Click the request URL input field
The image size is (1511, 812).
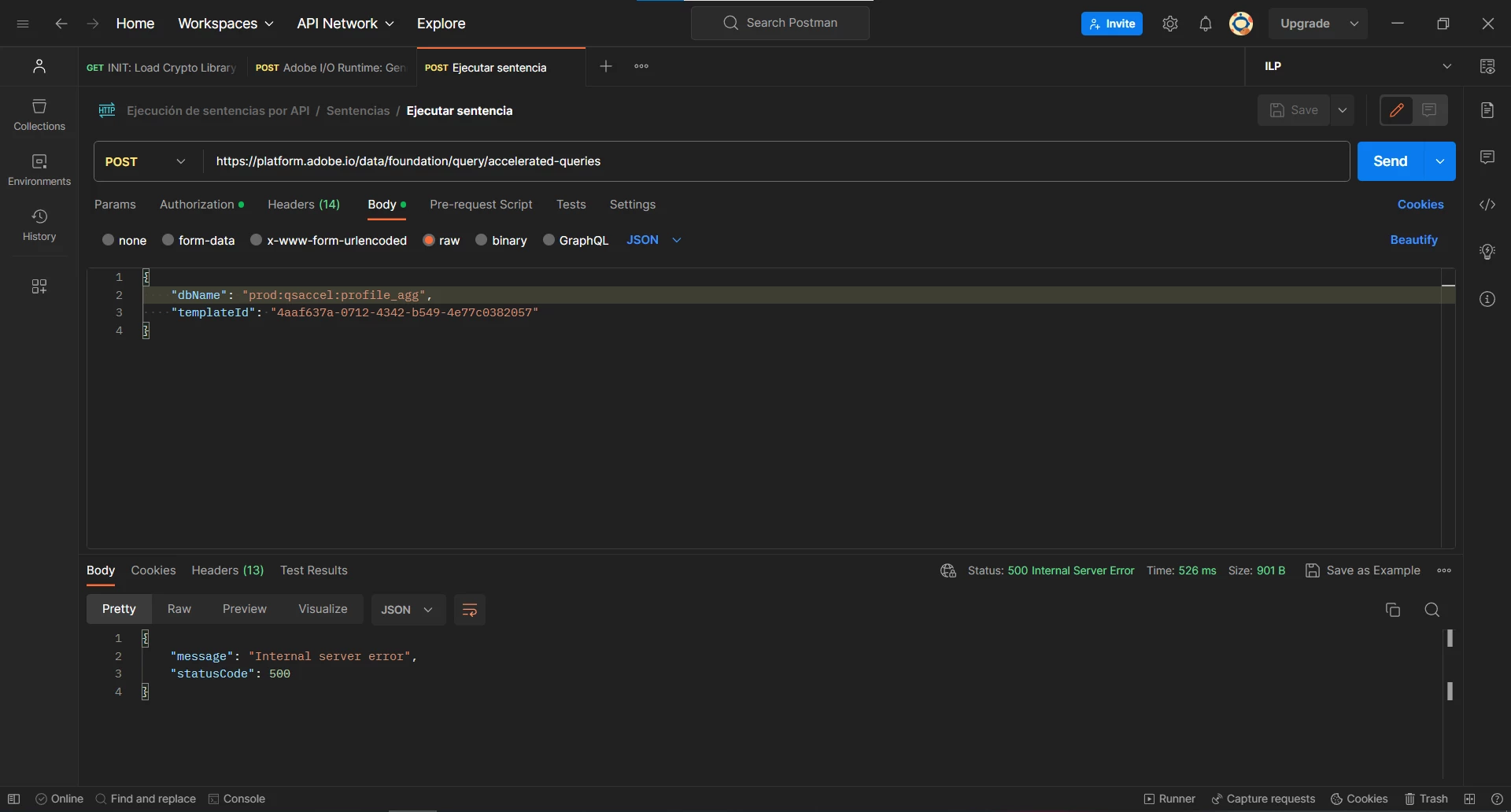point(777,161)
